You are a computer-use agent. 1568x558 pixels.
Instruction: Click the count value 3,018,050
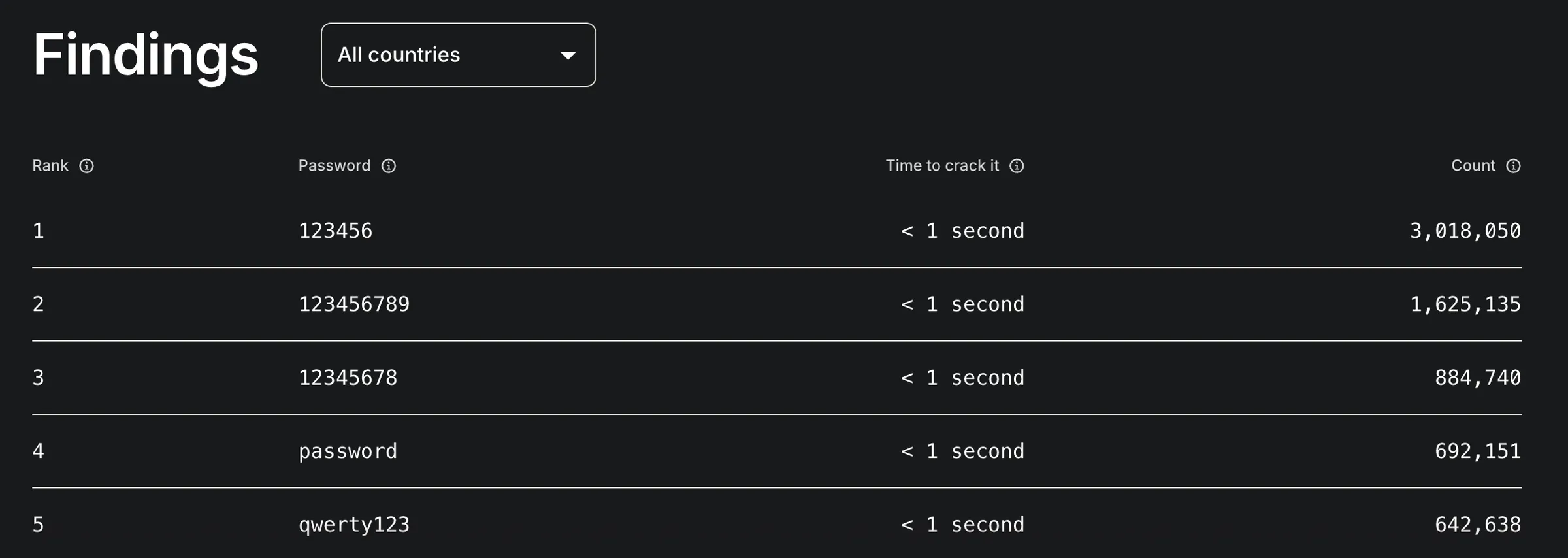click(1465, 231)
